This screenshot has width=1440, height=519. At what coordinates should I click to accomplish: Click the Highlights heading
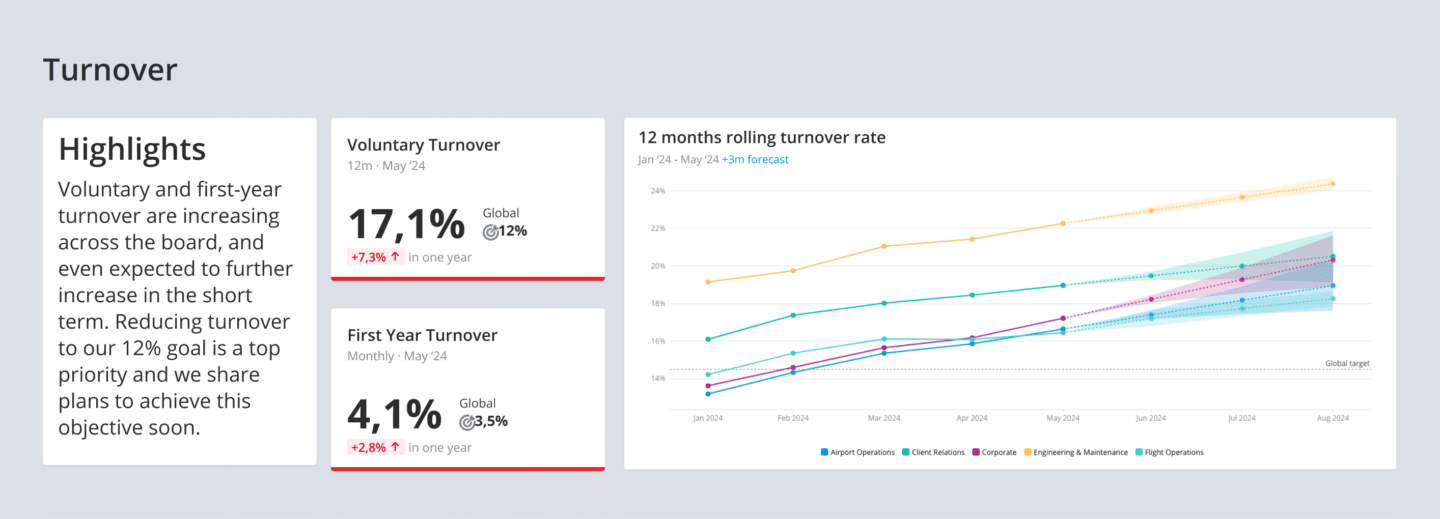tap(132, 149)
